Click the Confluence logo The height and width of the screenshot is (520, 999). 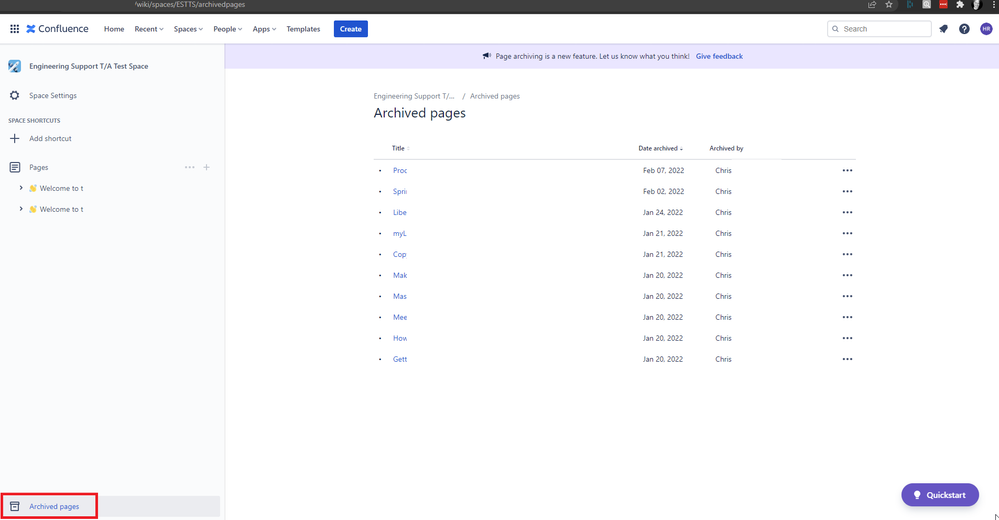pos(57,29)
